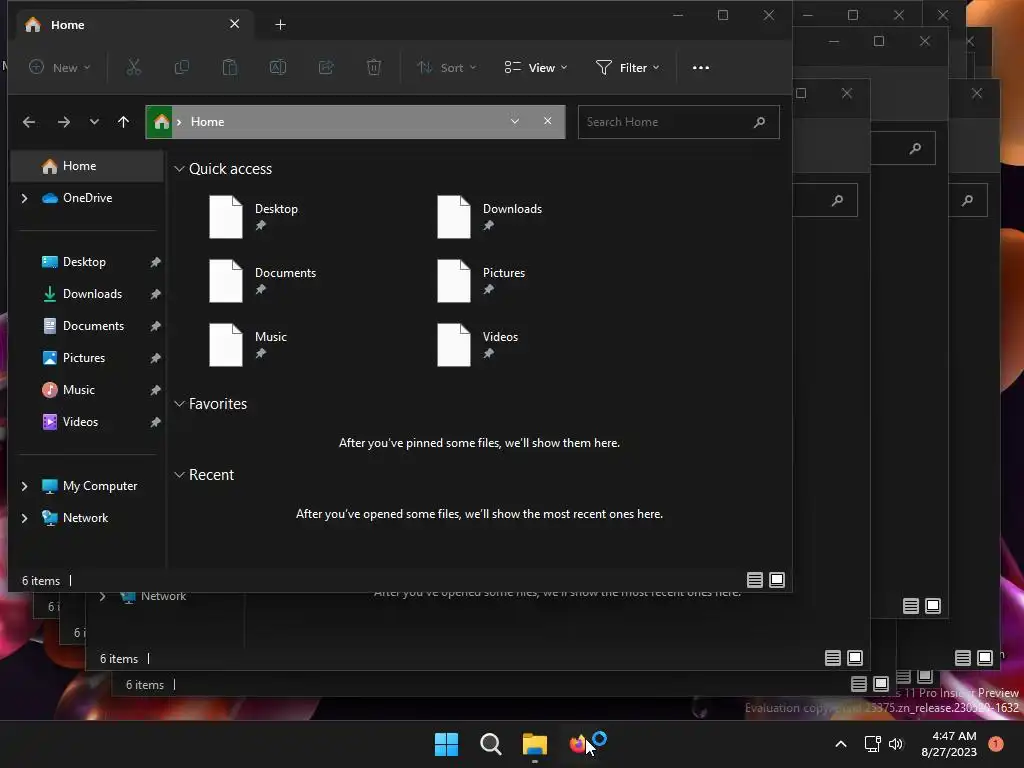1024x768 pixels.
Task: Open the Music folder icon in Quick access
Action: pyautogui.click(x=226, y=345)
